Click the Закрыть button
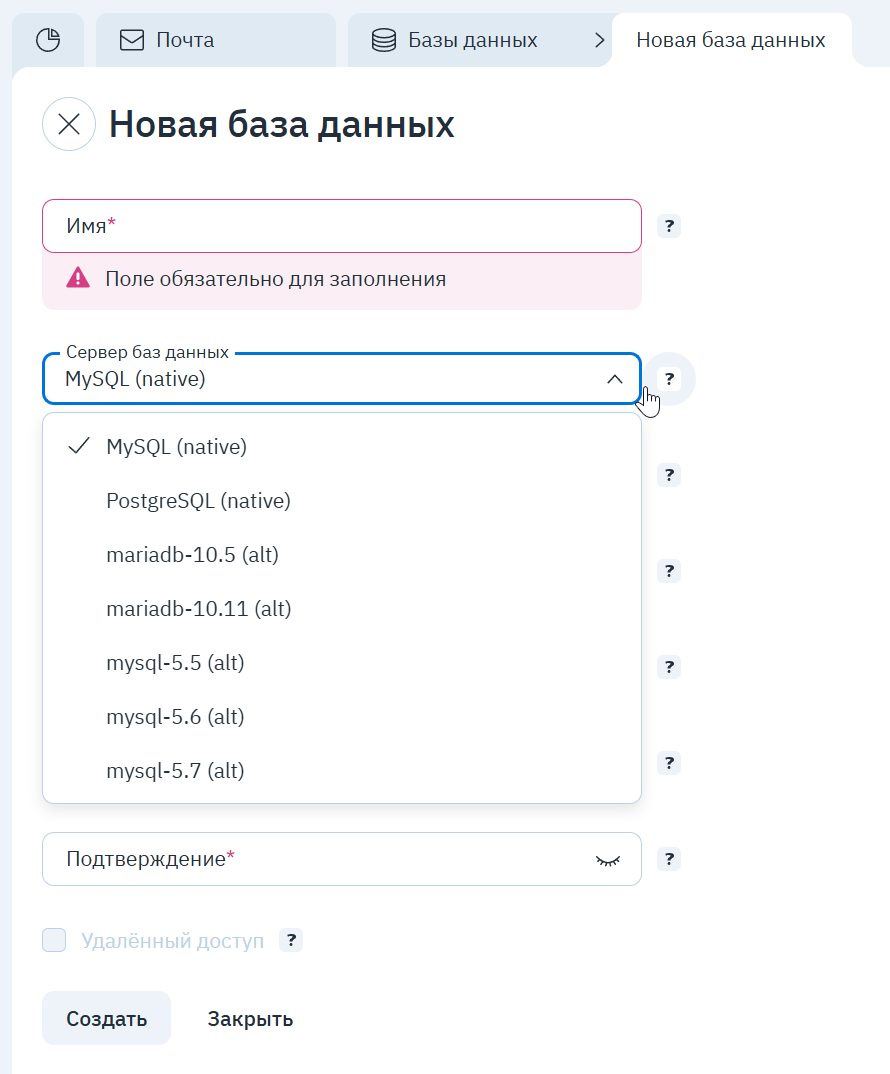Screen dimensions: 890x1074 [x=250, y=1019]
